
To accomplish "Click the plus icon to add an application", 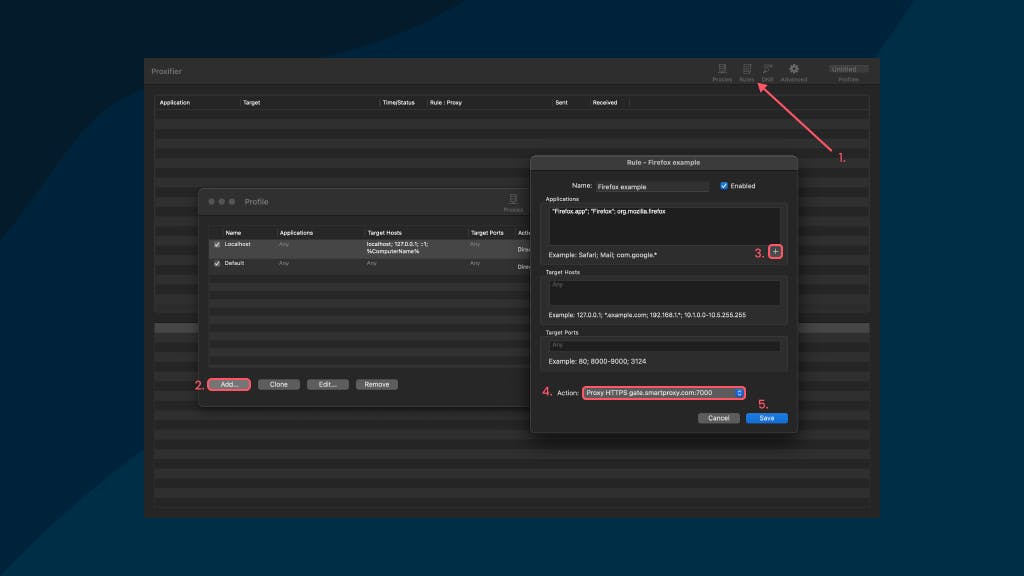I will (x=775, y=251).
